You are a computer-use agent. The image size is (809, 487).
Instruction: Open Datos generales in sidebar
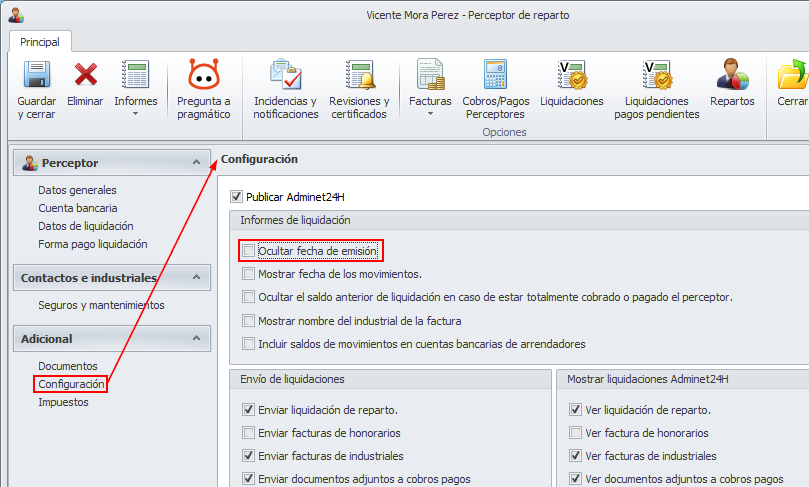click(x=77, y=190)
